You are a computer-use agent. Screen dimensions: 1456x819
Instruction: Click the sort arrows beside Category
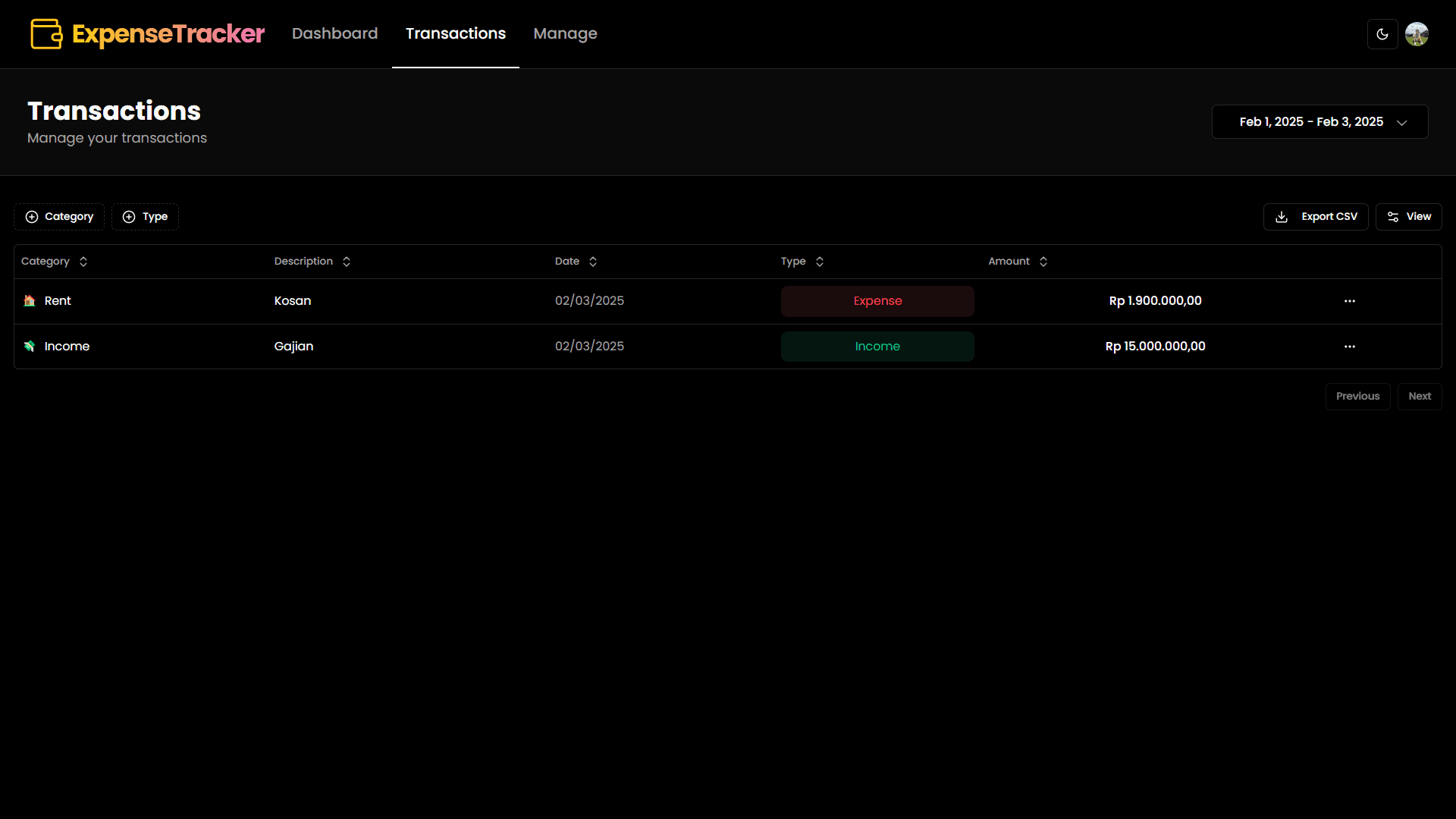83,262
